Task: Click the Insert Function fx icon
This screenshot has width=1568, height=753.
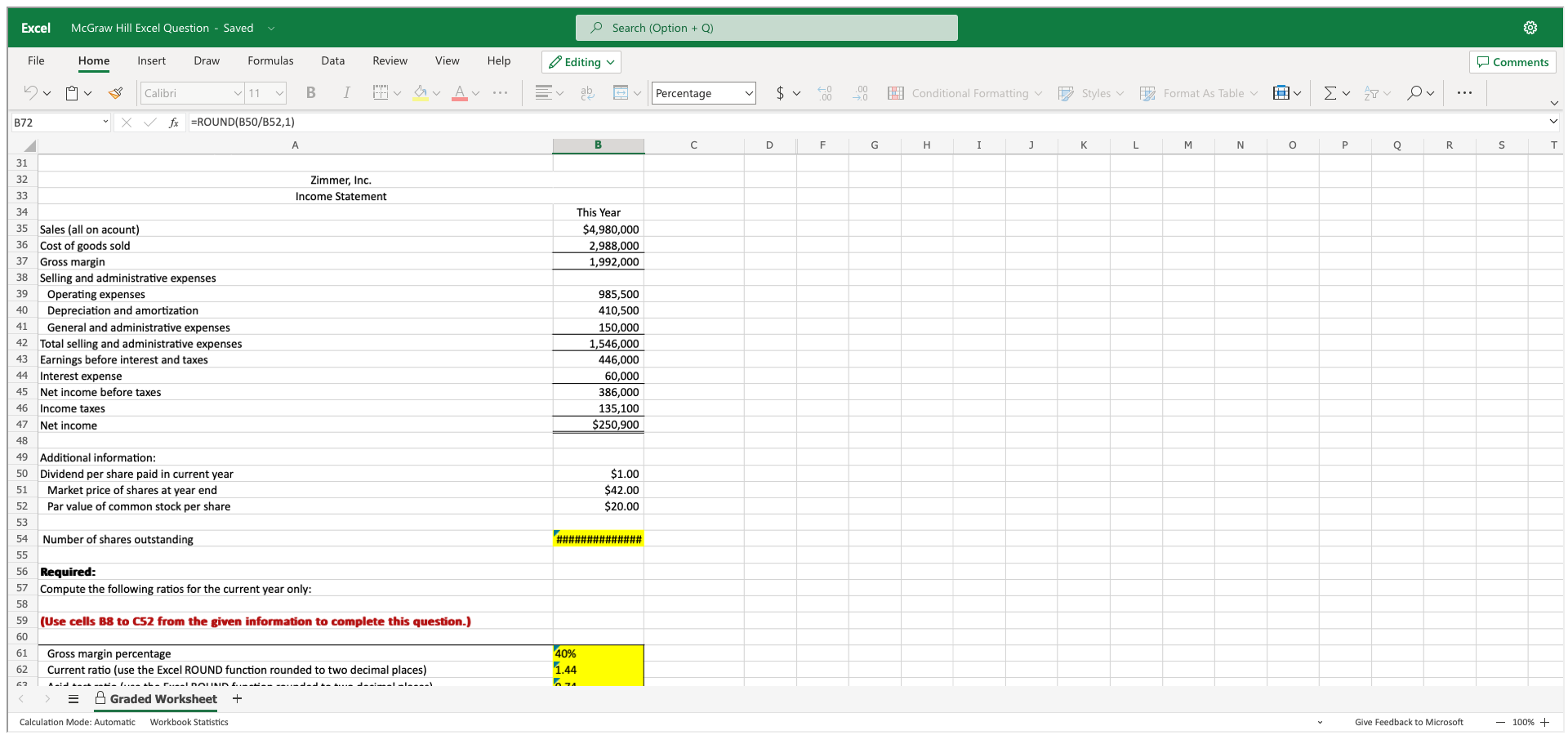Action: (174, 123)
